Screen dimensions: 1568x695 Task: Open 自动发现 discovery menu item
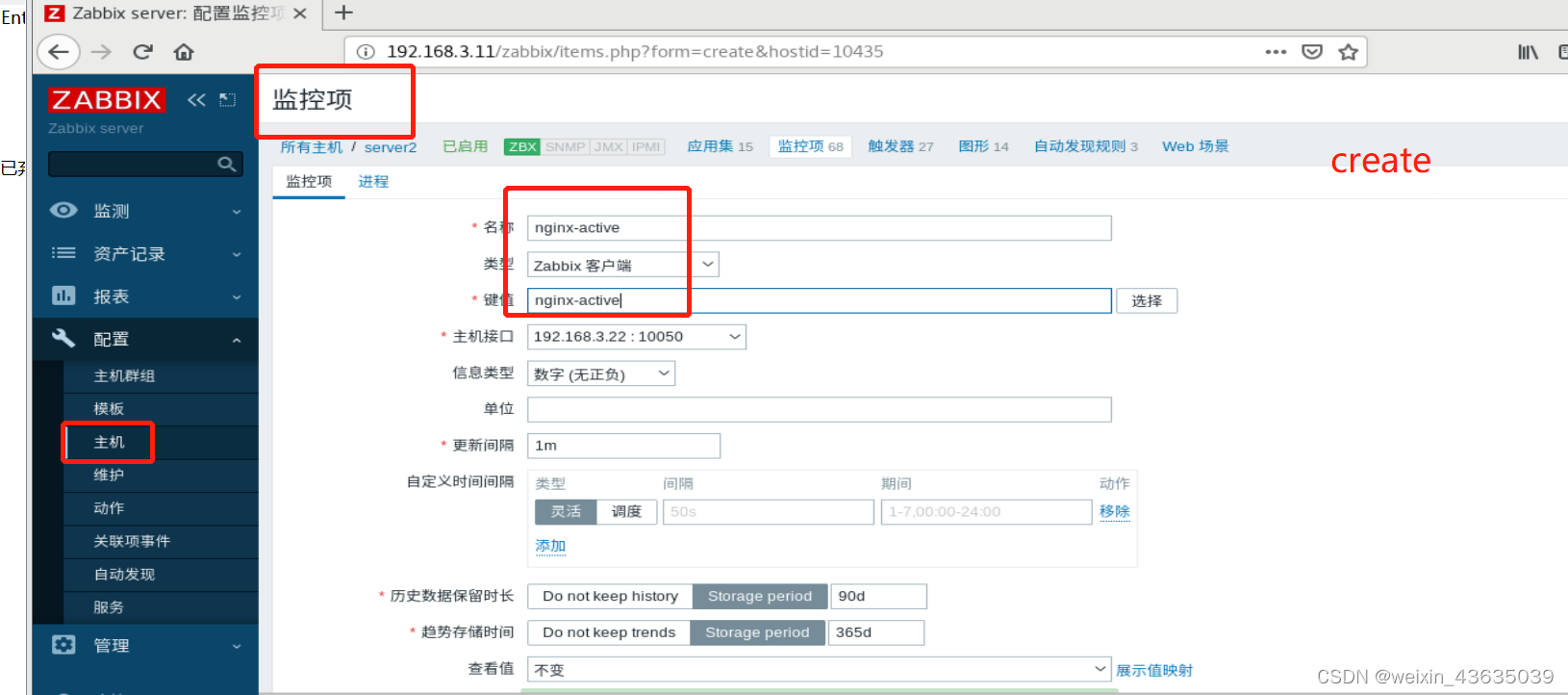point(124,575)
